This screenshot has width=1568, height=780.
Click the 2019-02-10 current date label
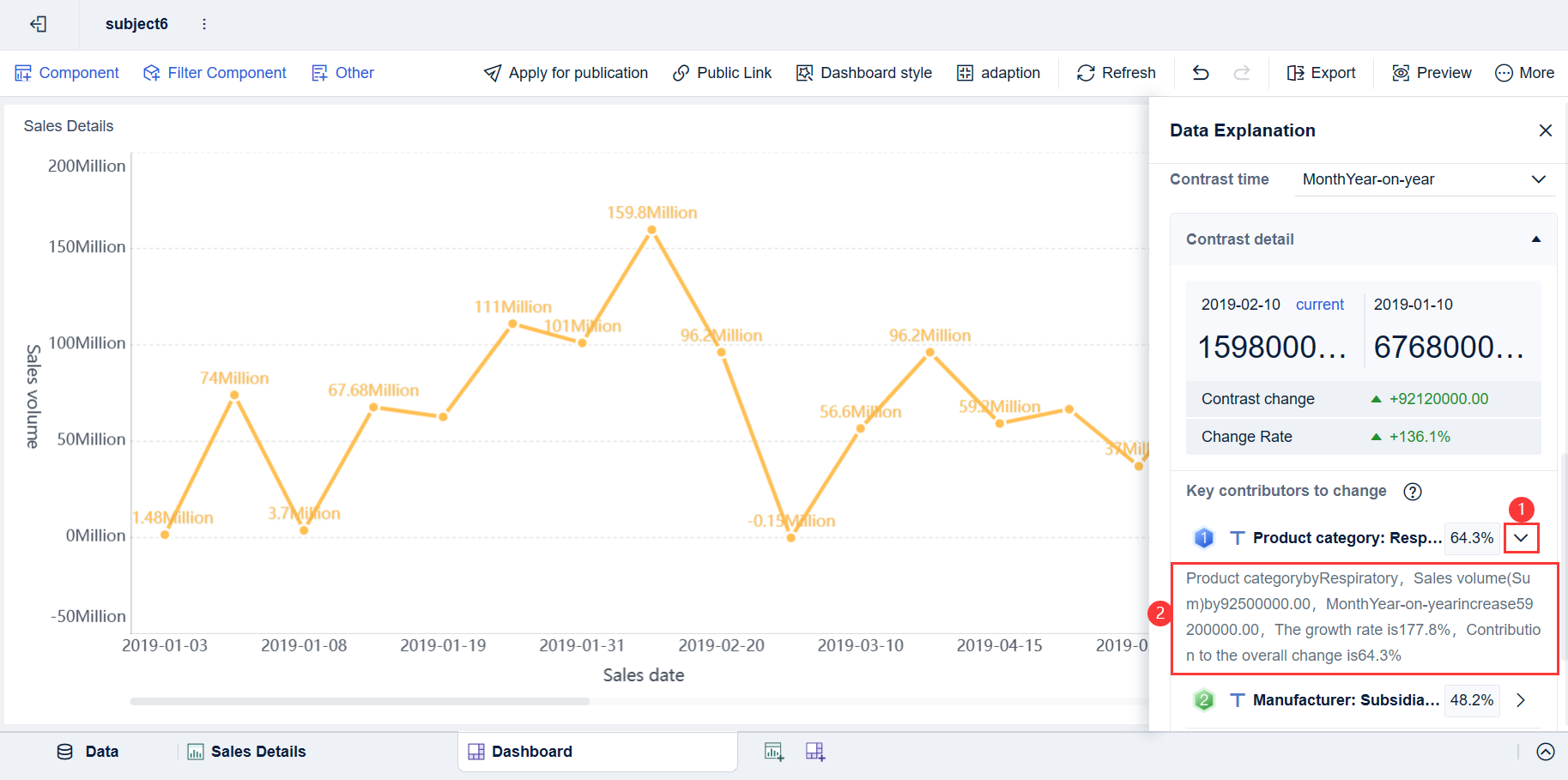(1241, 305)
